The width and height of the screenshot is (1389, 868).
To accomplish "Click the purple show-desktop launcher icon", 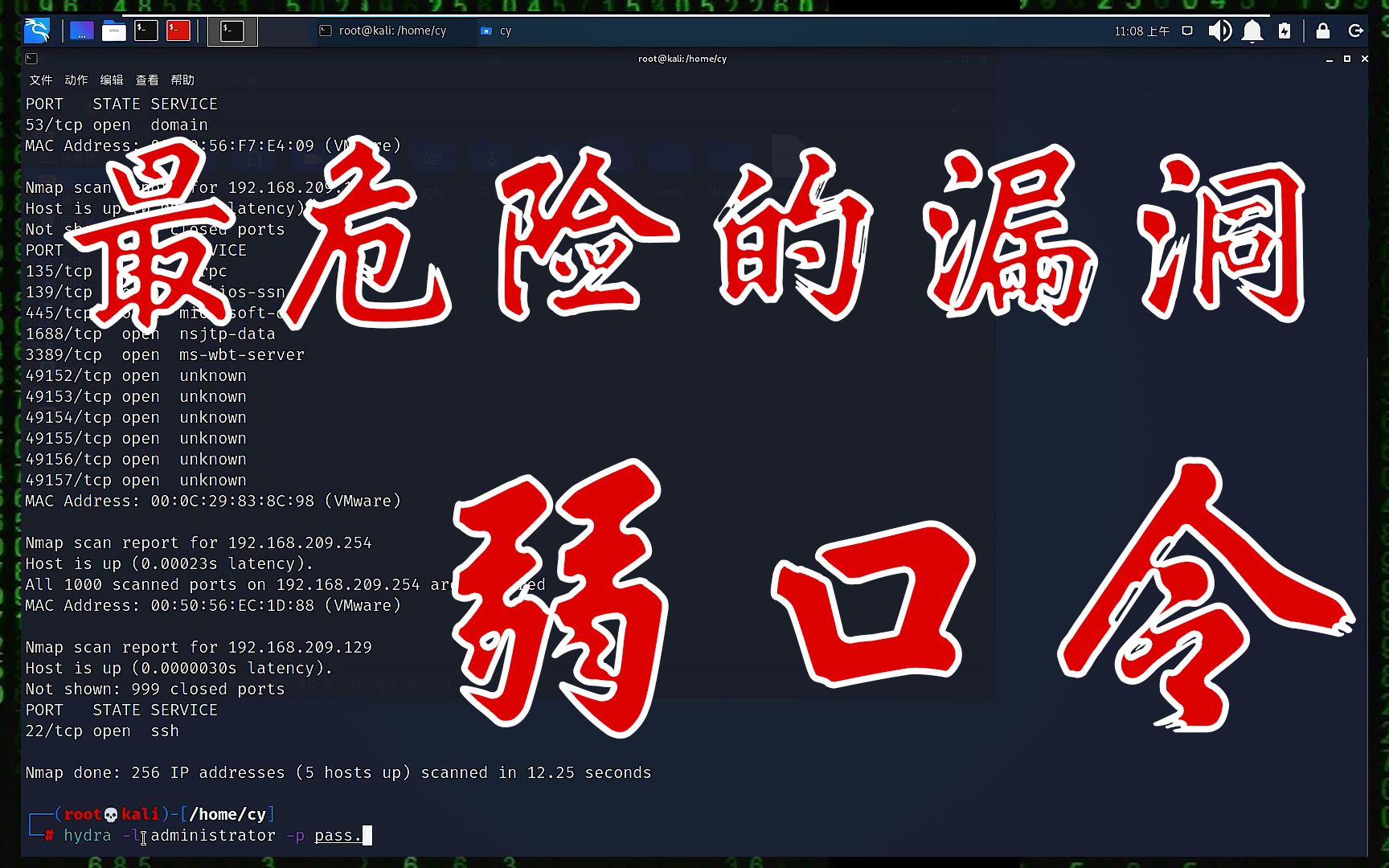I will pyautogui.click(x=81, y=31).
